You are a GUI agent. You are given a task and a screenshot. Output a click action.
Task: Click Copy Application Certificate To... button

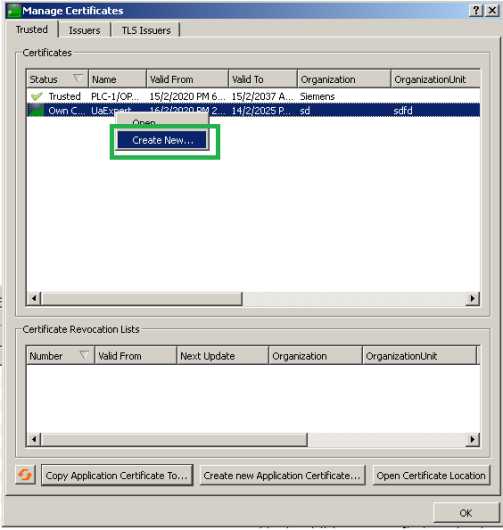tap(117, 475)
